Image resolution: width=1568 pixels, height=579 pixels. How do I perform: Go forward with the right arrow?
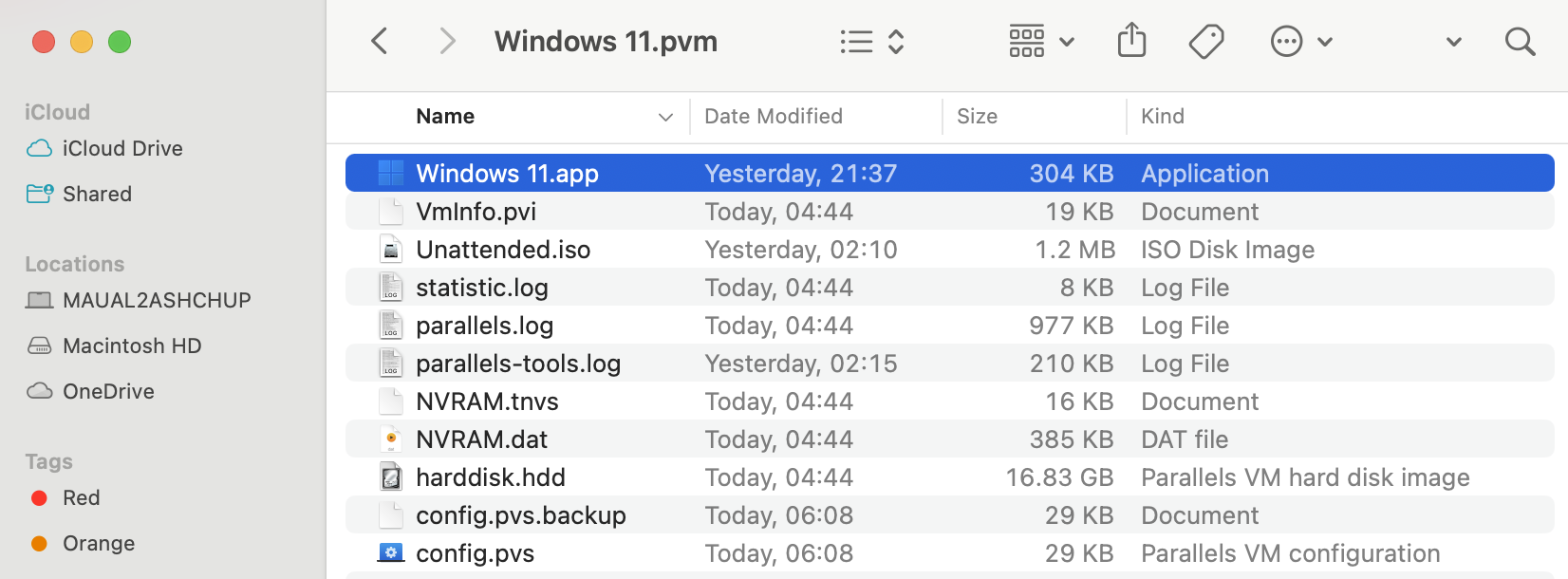[447, 41]
